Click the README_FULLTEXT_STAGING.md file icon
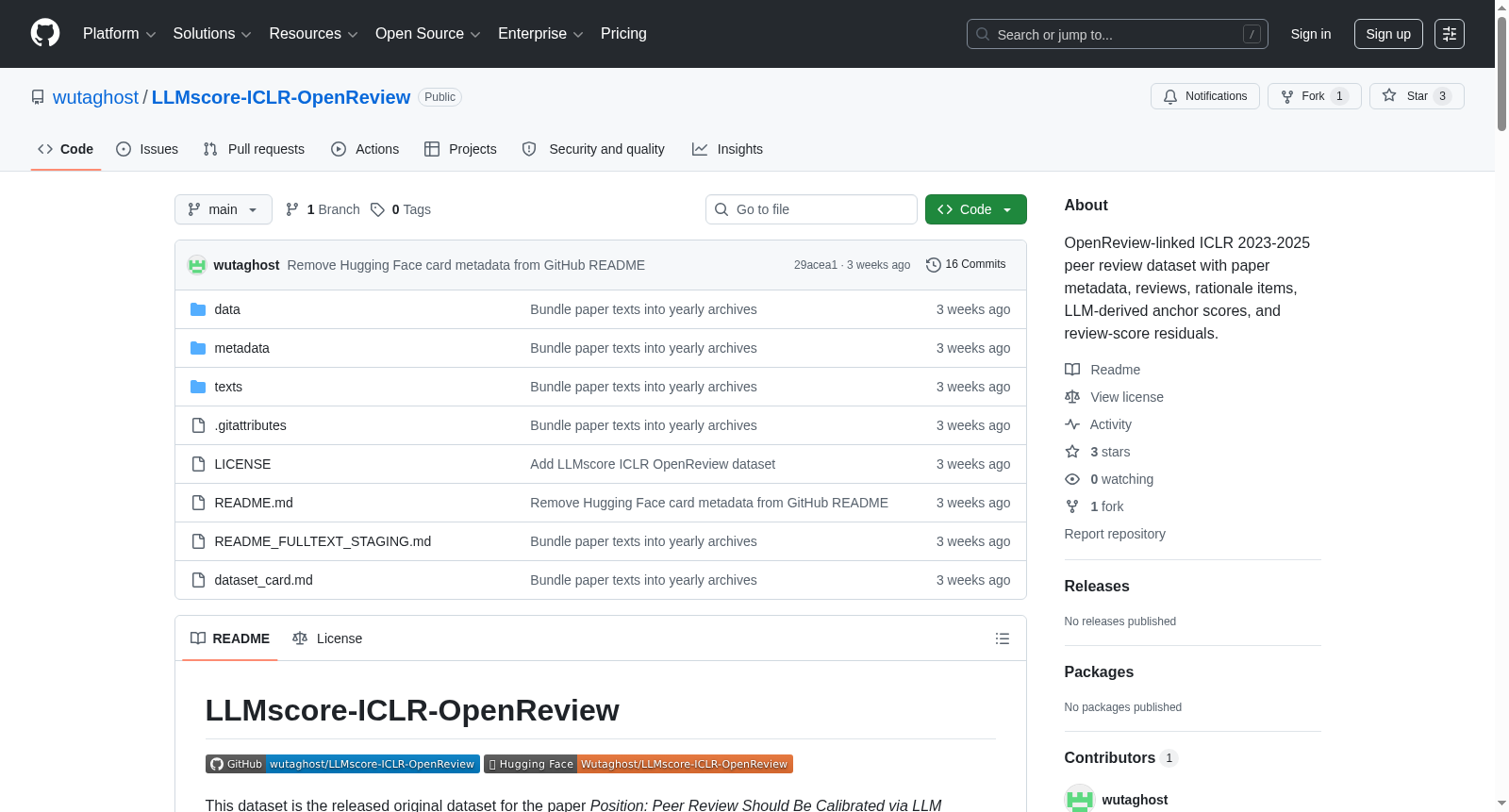This screenshot has height=812, width=1509. pyautogui.click(x=198, y=541)
